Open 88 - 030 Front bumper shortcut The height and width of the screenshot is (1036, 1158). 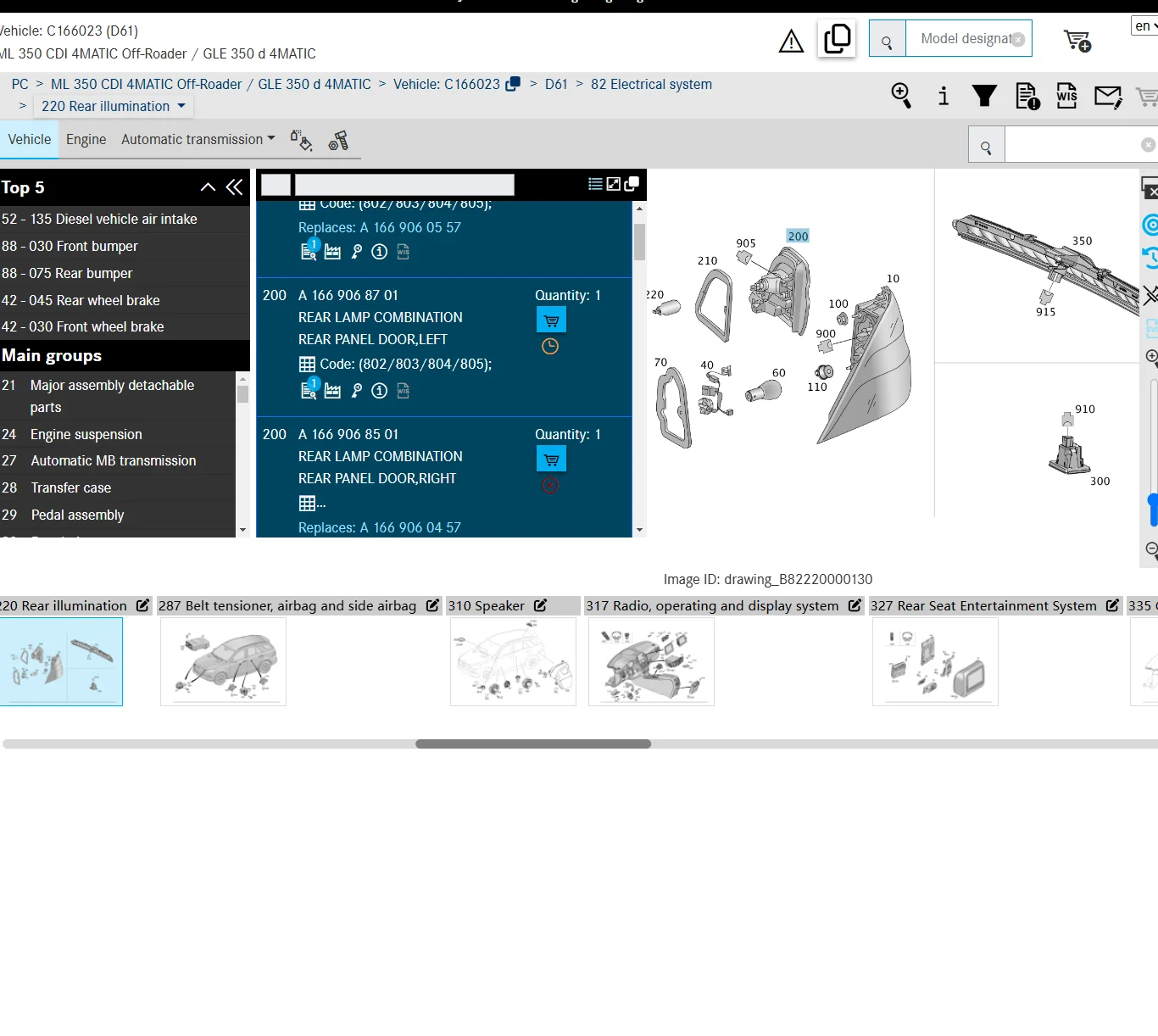[x=125, y=246]
